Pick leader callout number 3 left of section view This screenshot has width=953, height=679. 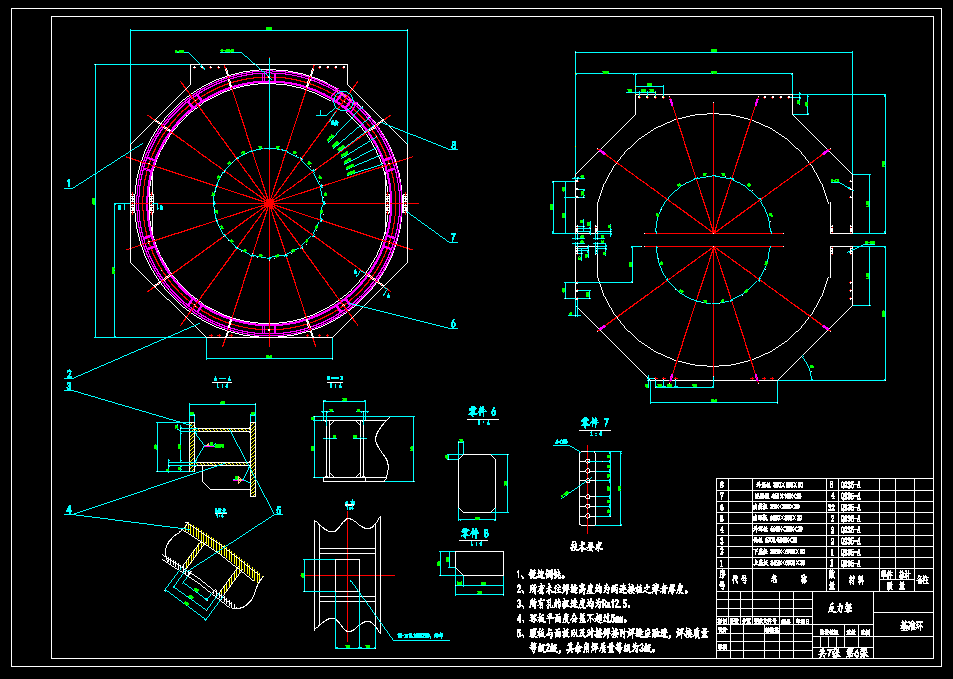pyautogui.click(x=69, y=385)
